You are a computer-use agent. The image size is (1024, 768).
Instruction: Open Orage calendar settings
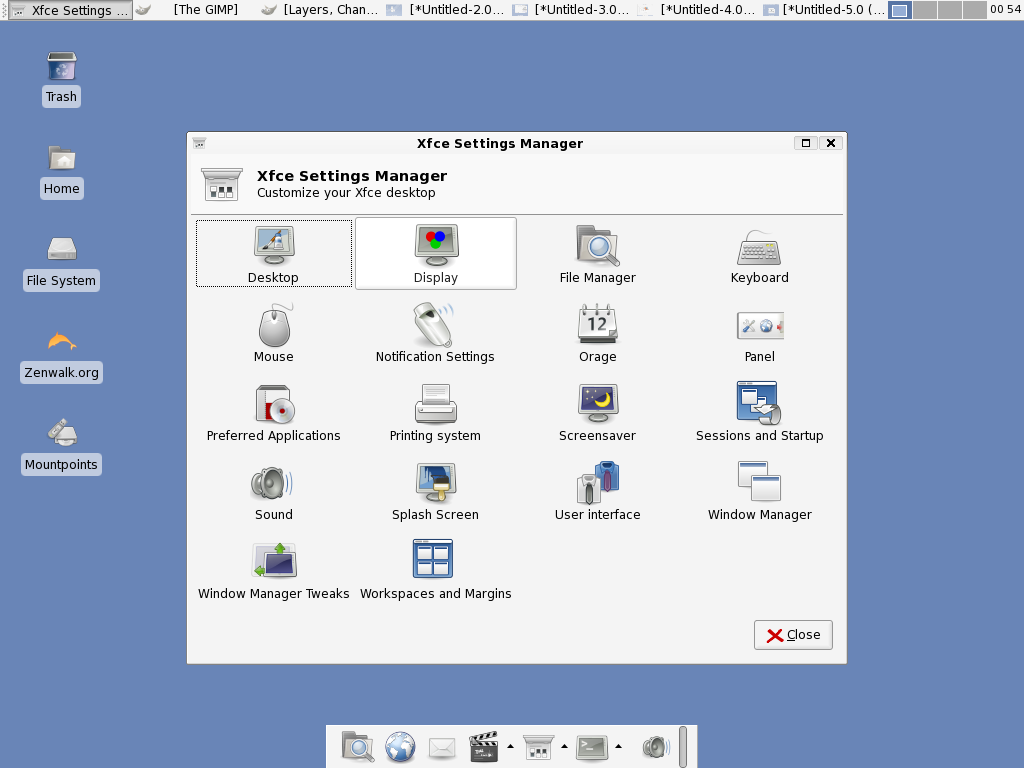click(x=598, y=332)
